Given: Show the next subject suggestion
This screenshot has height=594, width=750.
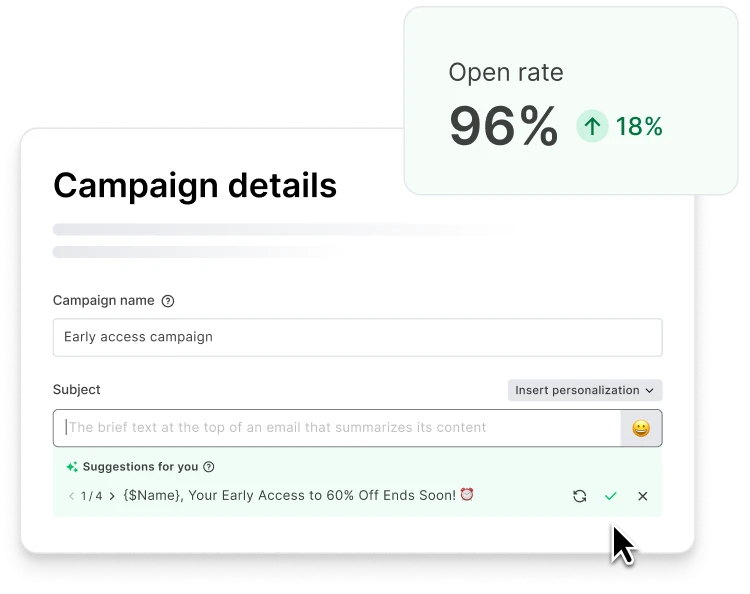Looking at the screenshot, I should click(112, 496).
